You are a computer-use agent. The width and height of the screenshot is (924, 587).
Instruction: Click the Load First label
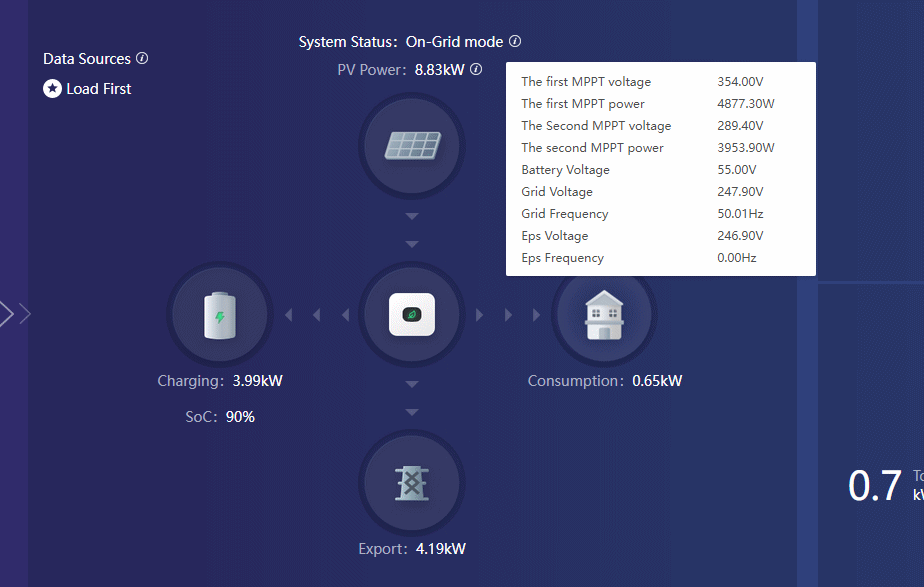(99, 89)
